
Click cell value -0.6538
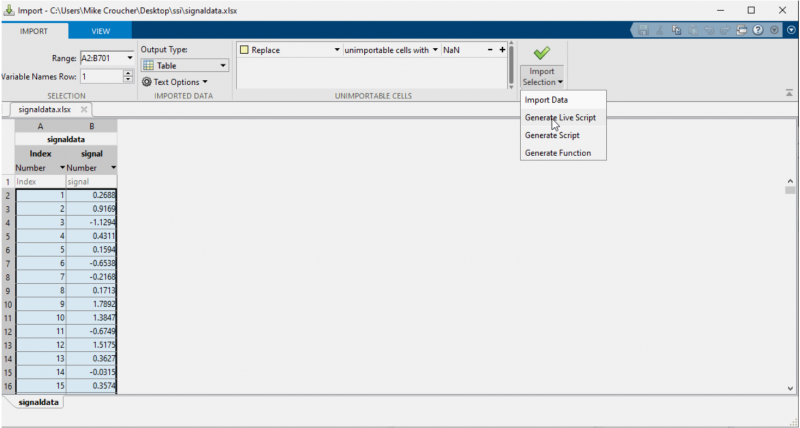pyautogui.click(x=92, y=263)
